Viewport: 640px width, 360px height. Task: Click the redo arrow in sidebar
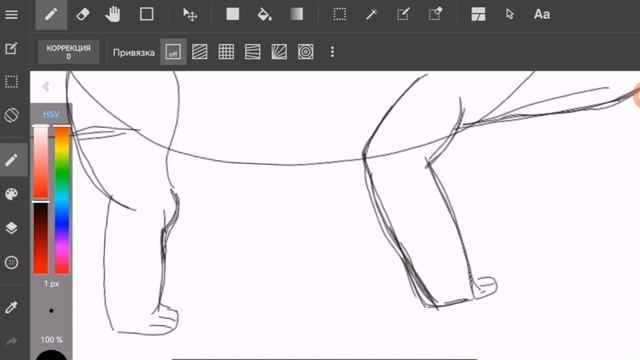[x=11, y=341]
